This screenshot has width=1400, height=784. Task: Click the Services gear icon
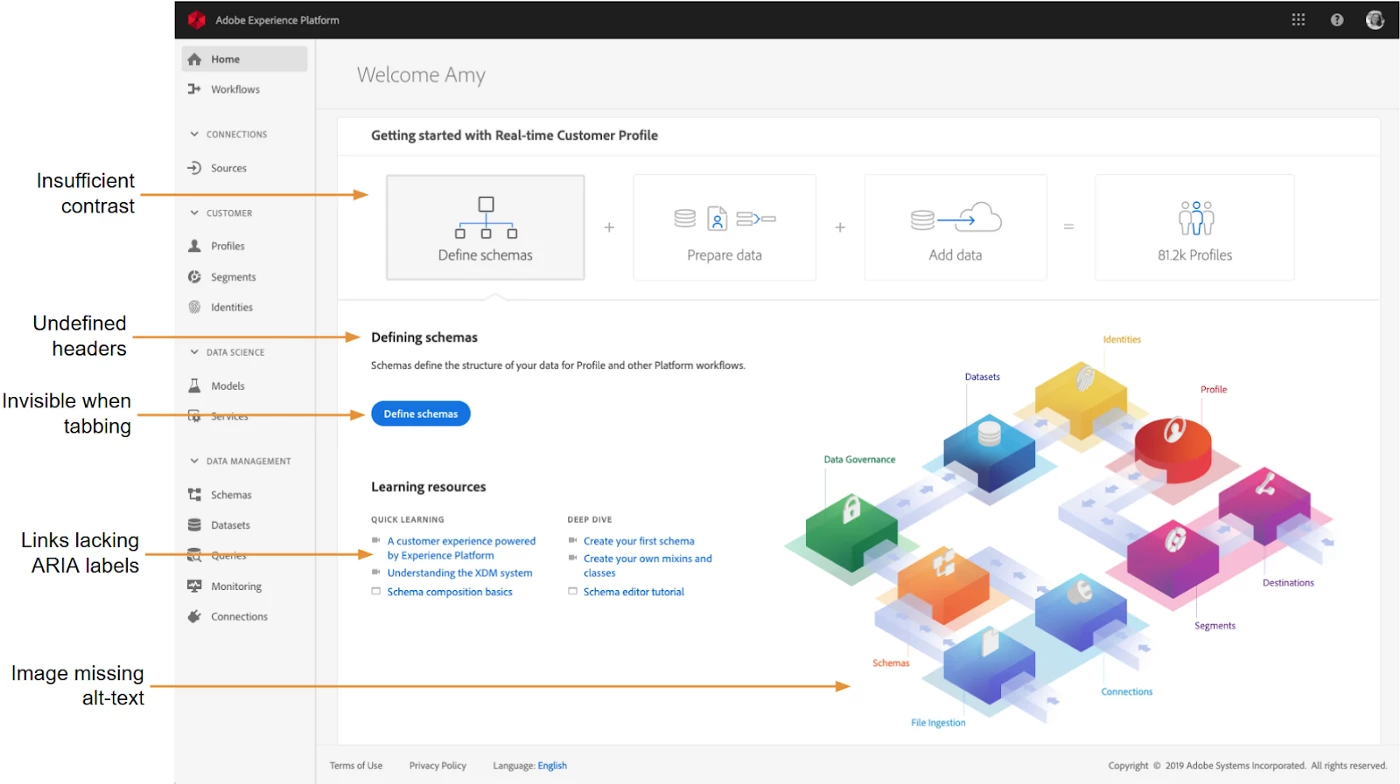point(195,416)
